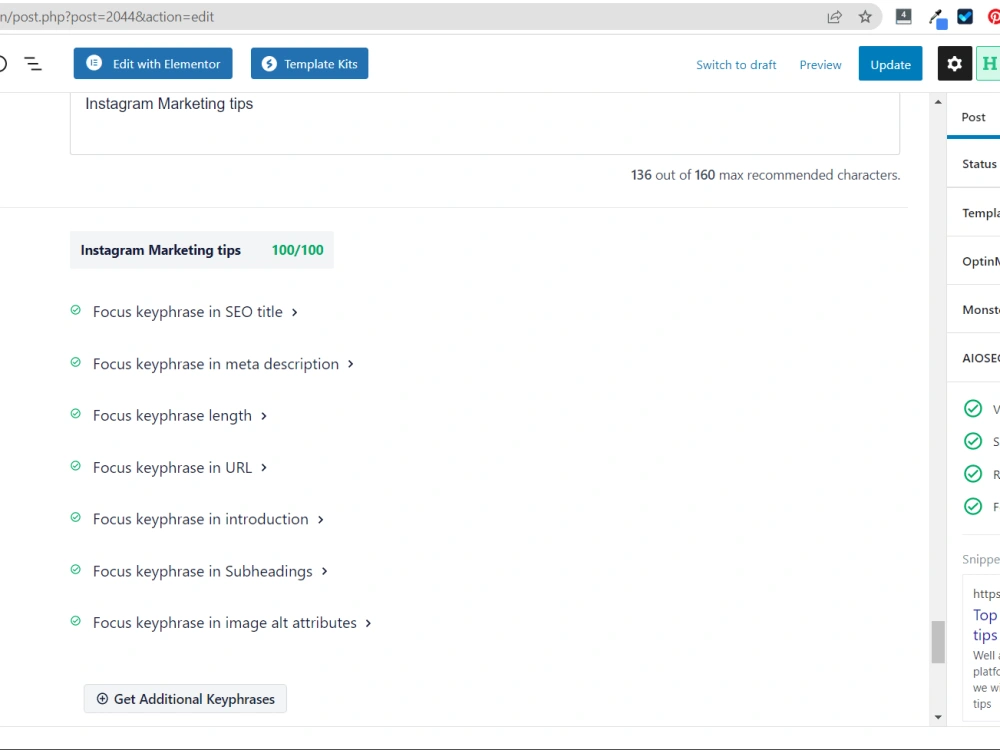Click green check beside Focus keyphrase in Subheadings

point(75,570)
